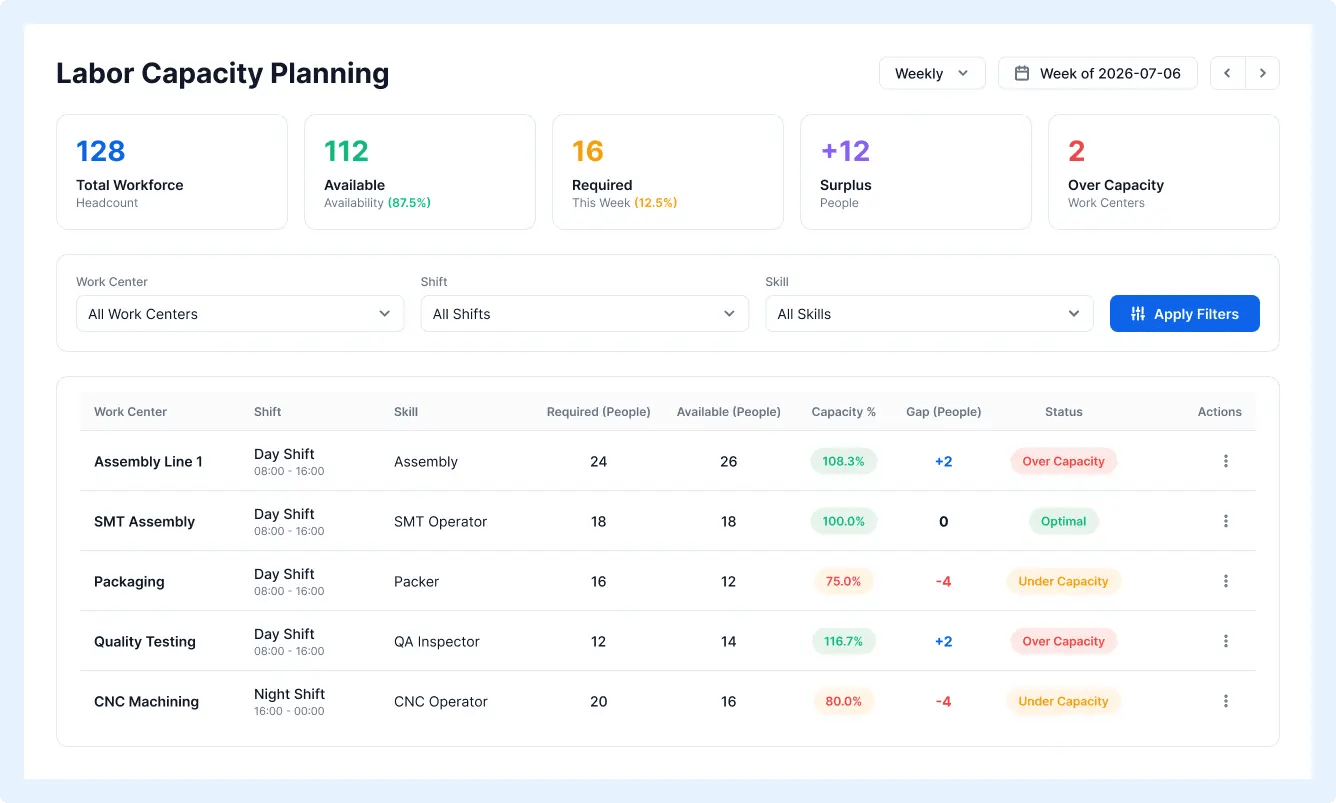Image resolution: width=1336 pixels, height=803 pixels.
Task: Open actions menu for SMT Assembly row
Action: (1225, 521)
